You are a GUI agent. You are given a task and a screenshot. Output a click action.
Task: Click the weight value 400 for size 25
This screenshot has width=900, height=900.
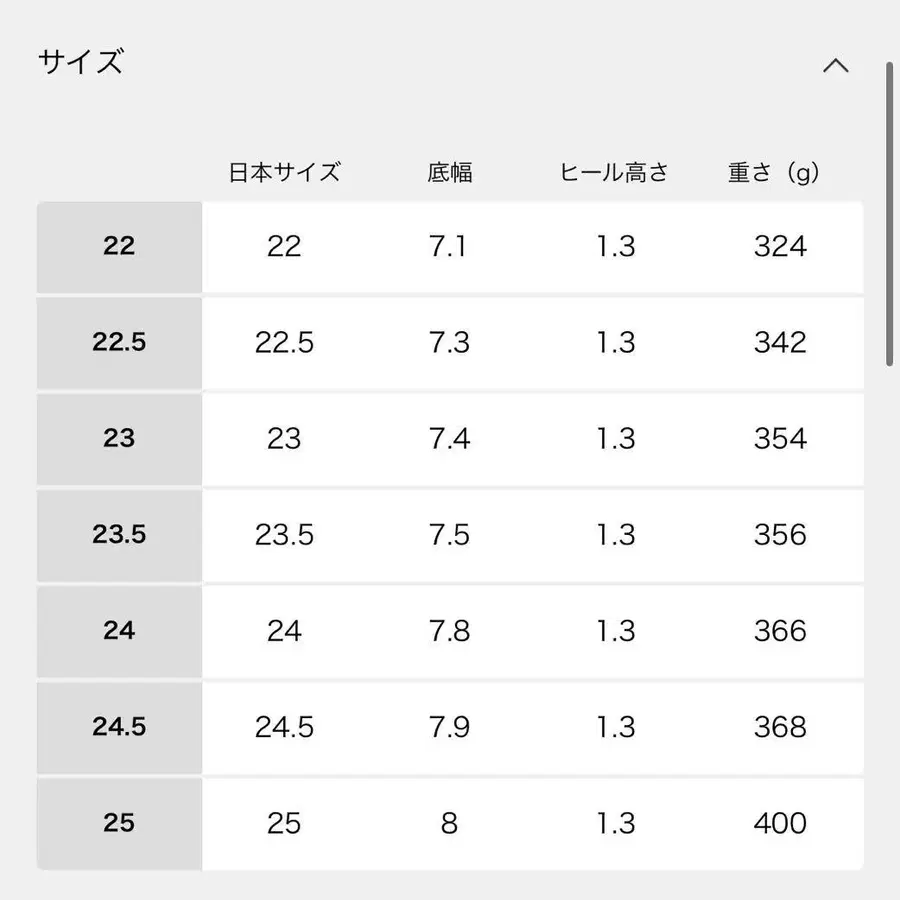(780, 823)
